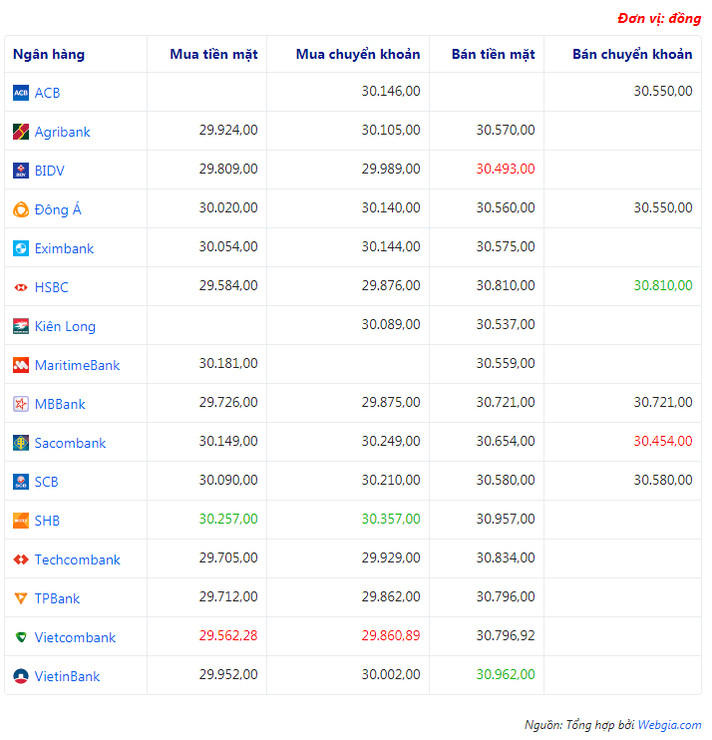Select BIDV's red cash sell rate 30.493,00
Screen dimensions: 712x740
pos(505,169)
